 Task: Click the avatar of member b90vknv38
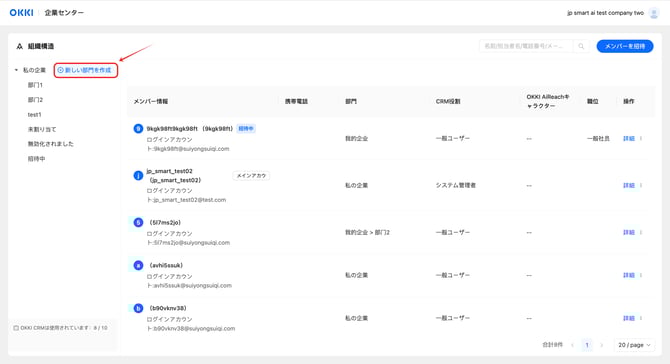[x=138, y=308]
